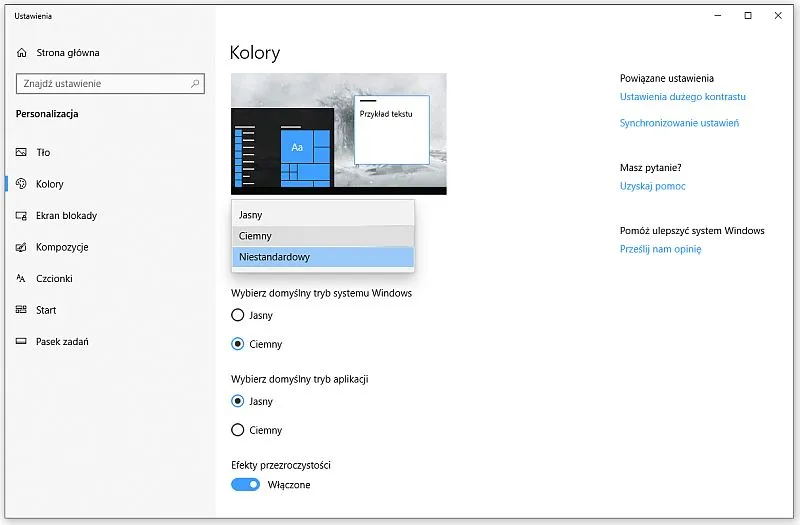Click the Kompozycje themes icon

[22, 247]
